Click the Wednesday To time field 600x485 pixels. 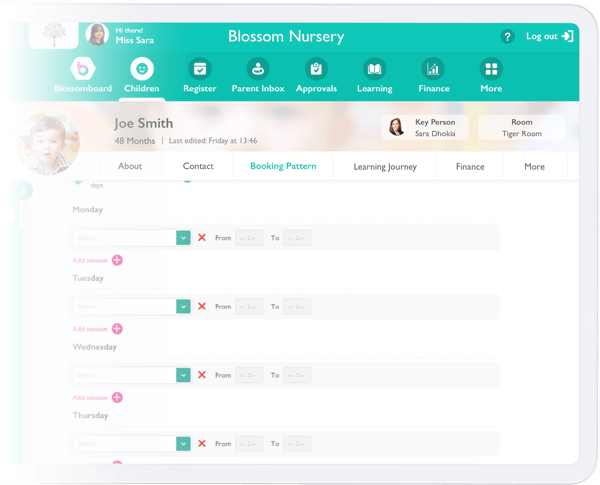click(297, 375)
